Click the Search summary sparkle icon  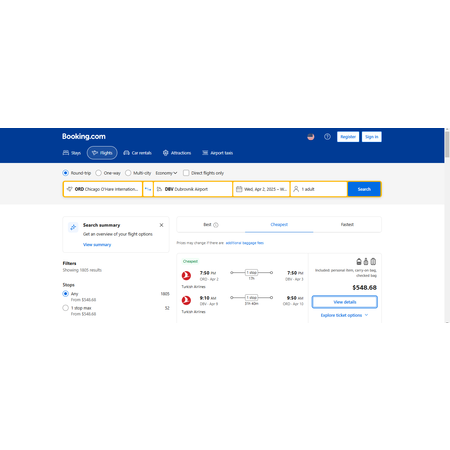tap(73, 227)
